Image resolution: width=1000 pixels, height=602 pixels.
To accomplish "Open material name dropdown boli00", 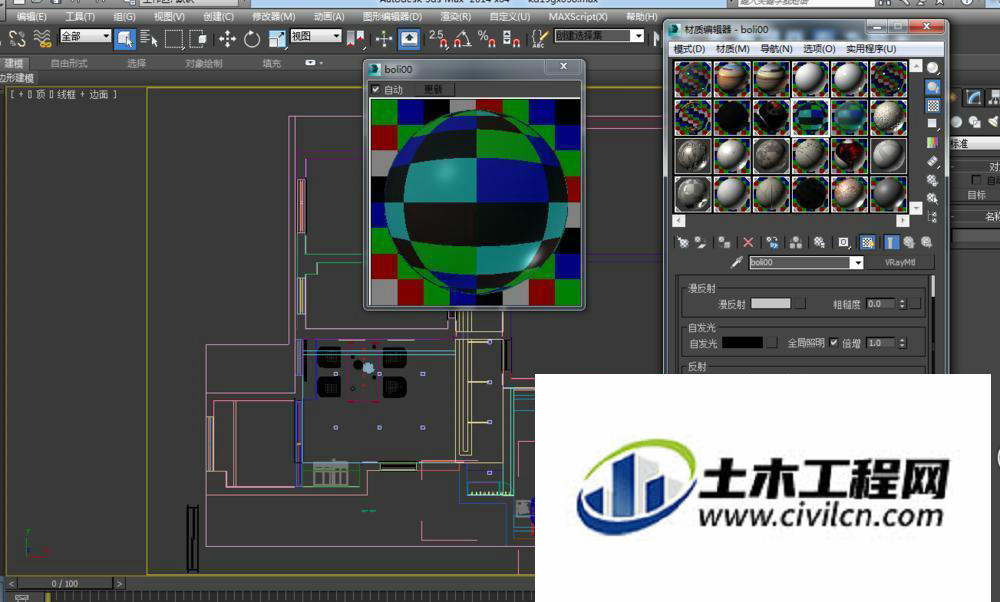I will tap(857, 263).
